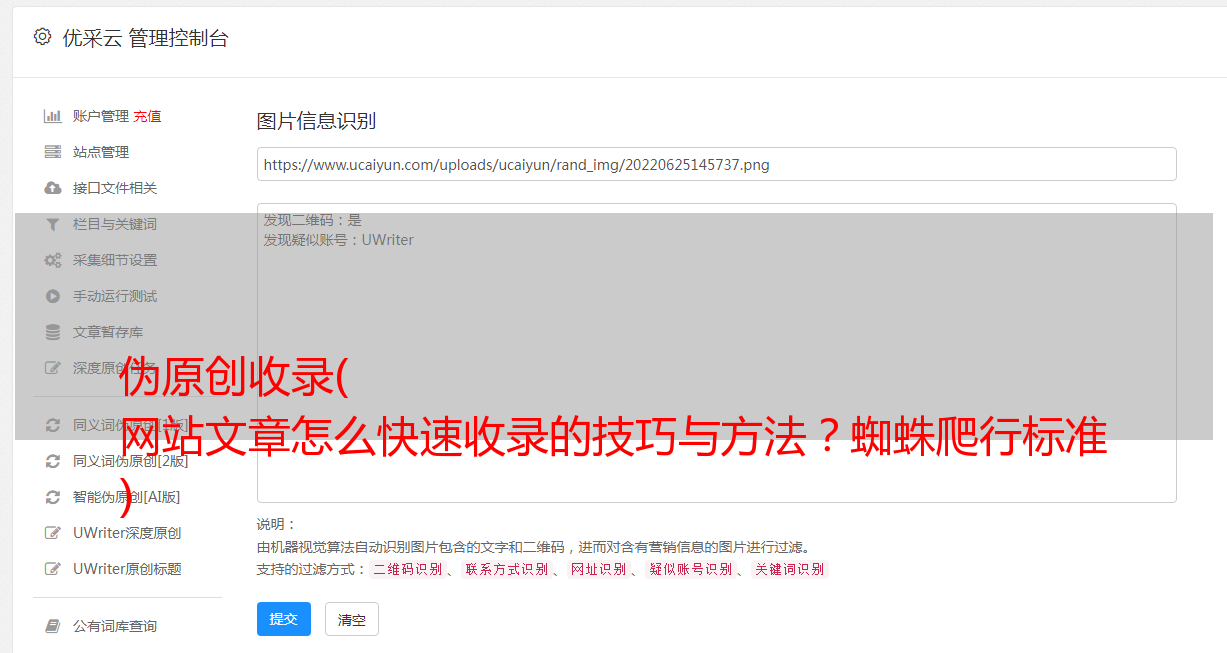1227x653 pixels.
Task: Click the refresh icon for 同义词伪原创[2版]
Action: (x=53, y=461)
